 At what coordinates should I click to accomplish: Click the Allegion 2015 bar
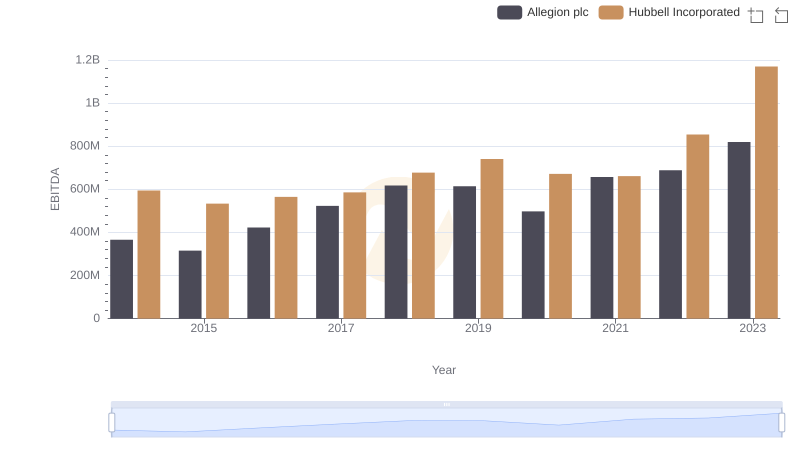pyautogui.click(x=190, y=285)
